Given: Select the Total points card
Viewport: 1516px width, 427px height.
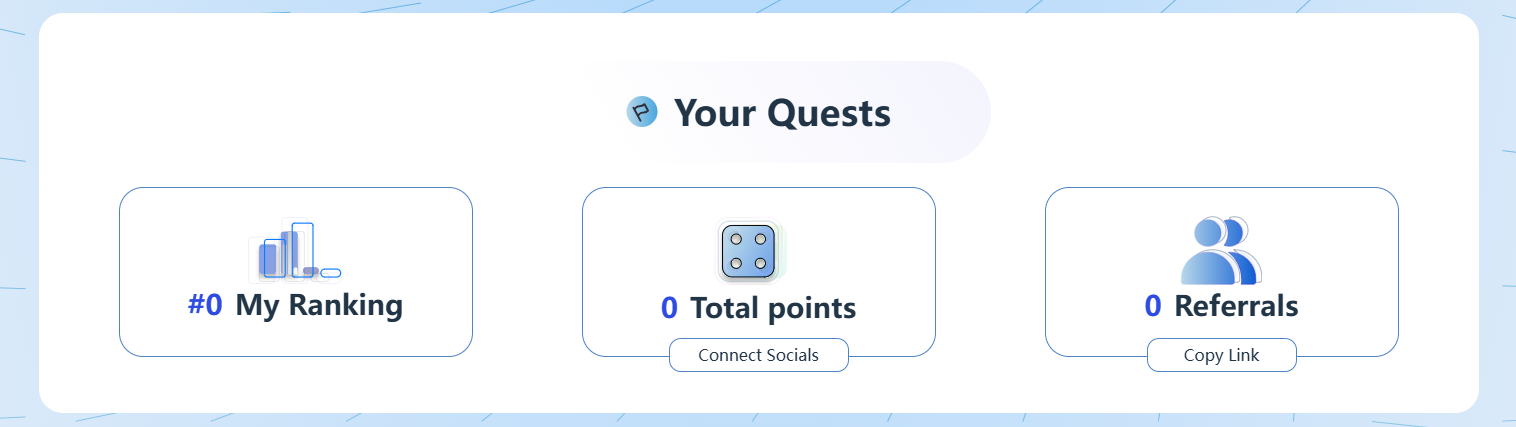Looking at the screenshot, I should [759, 272].
